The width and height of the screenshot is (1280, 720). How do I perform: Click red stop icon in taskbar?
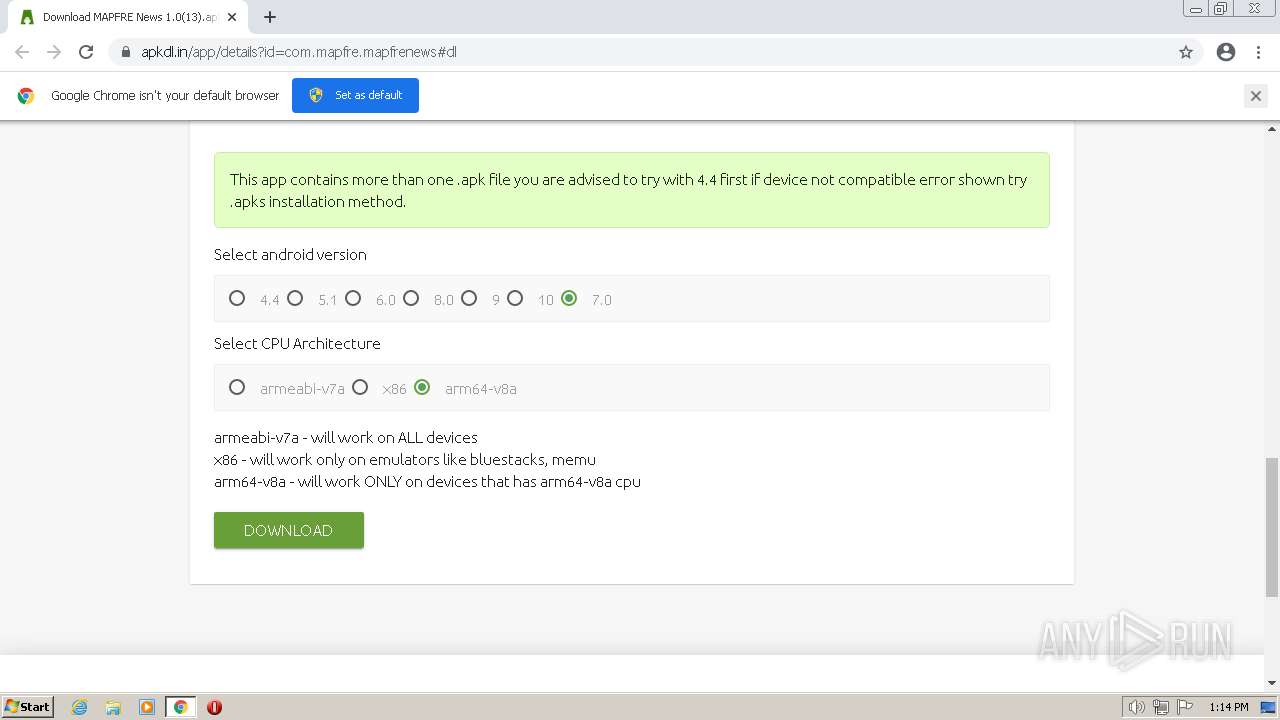pyautogui.click(x=214, y=707)
